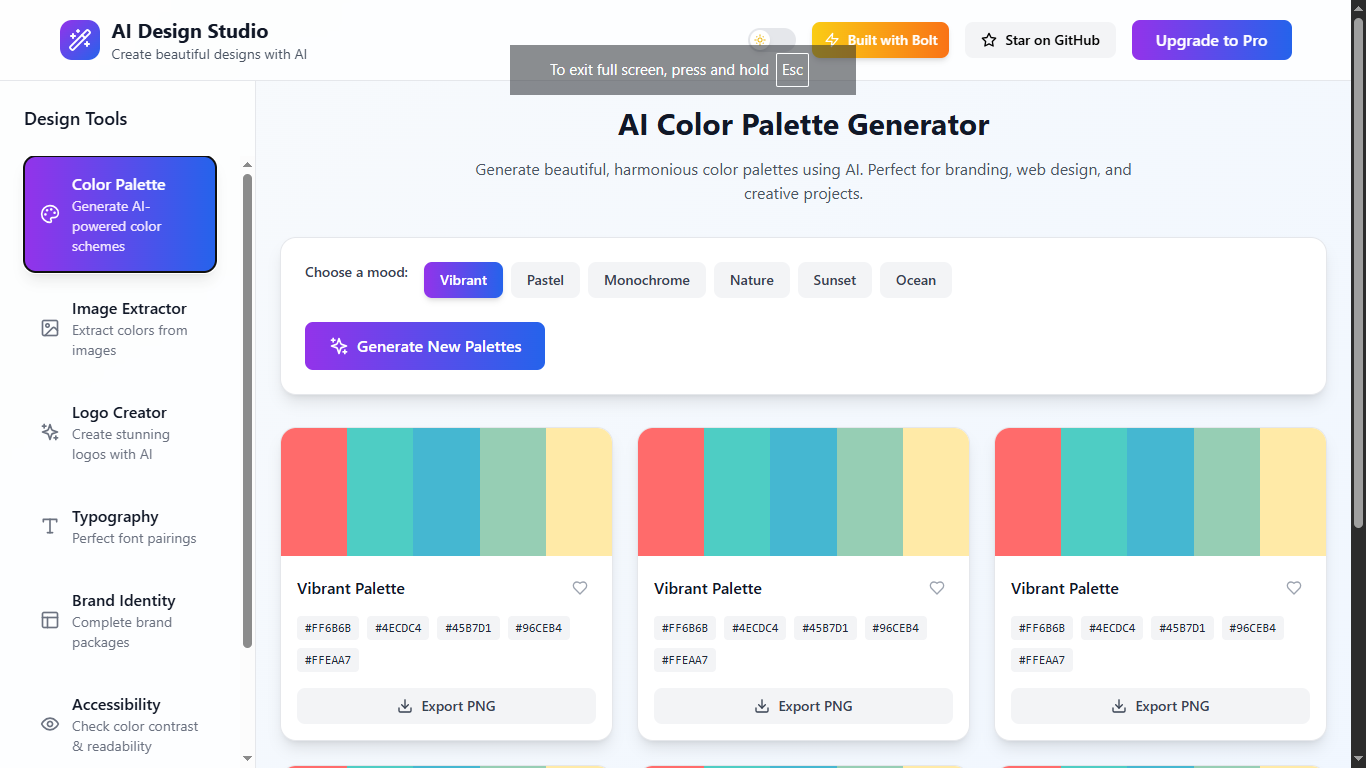Click the Upgrade to Pro button
This screenshot has width=1366, height=768.
(1211, 40)
